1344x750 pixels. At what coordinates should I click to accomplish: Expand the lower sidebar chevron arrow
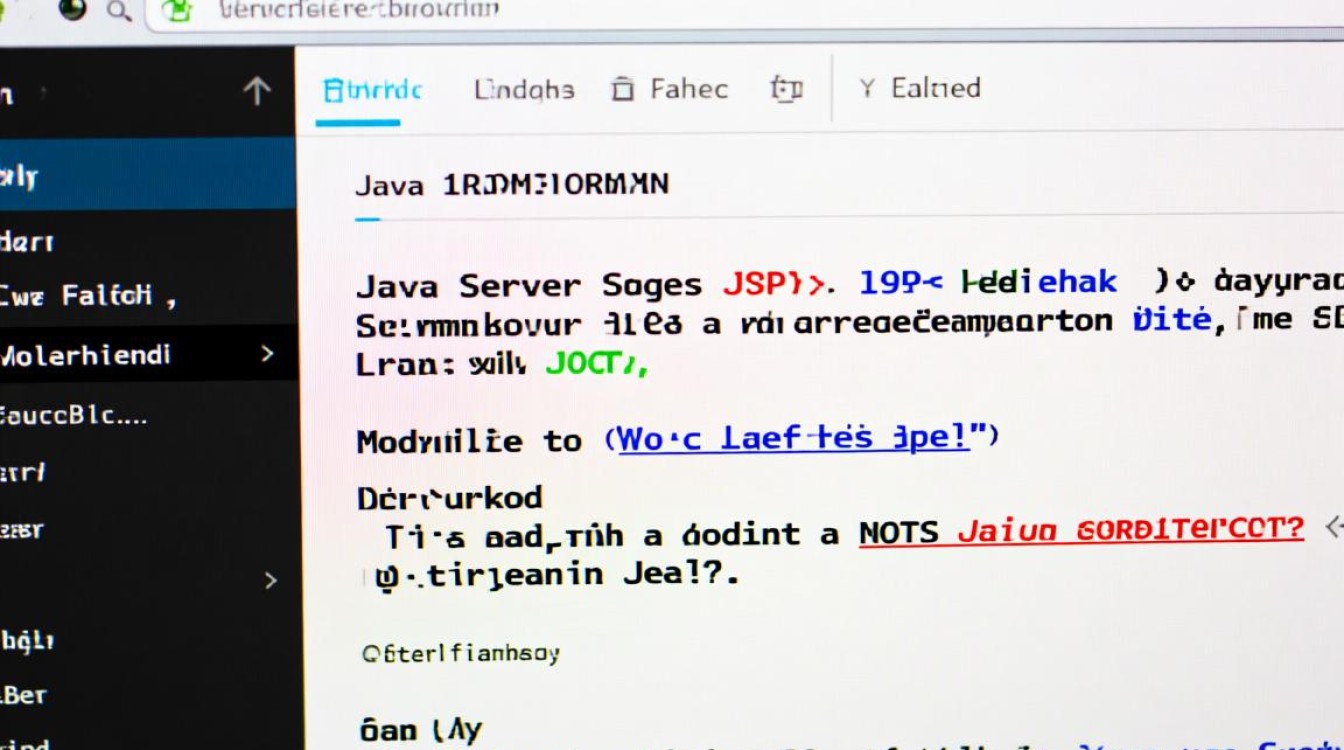(269, 580)
